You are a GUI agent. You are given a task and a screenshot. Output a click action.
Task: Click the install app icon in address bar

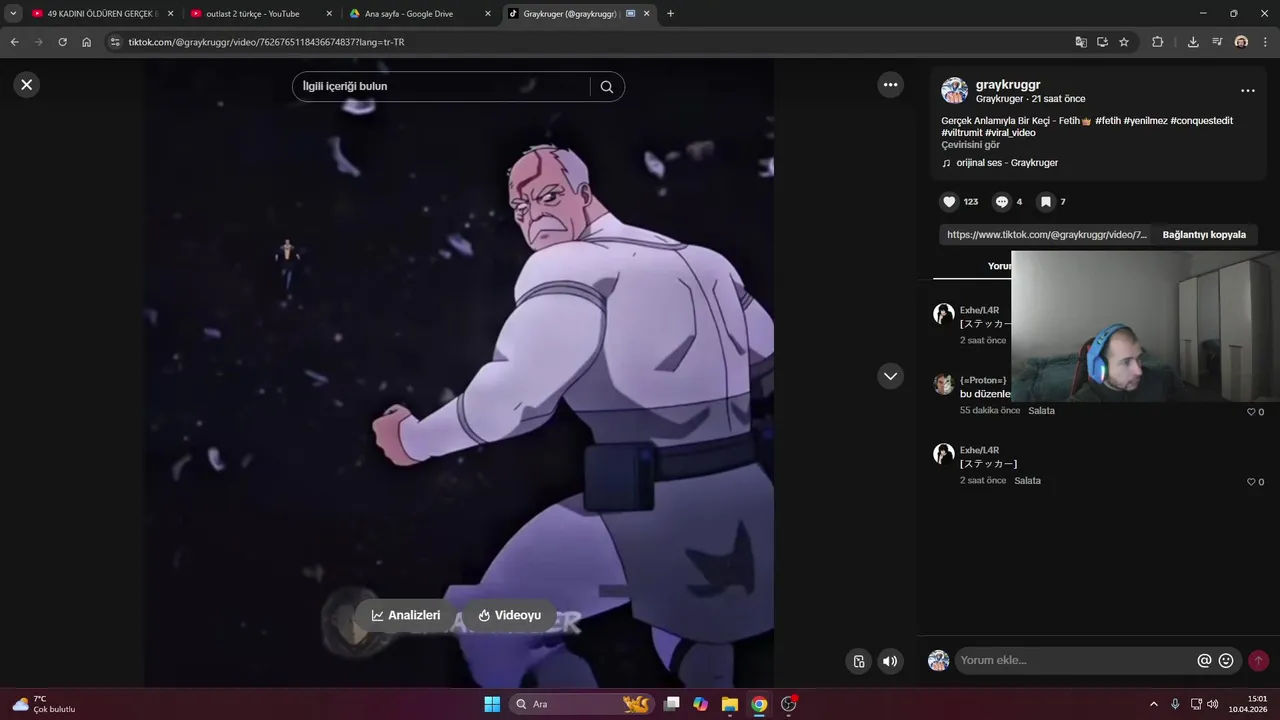pos(1102,42)
